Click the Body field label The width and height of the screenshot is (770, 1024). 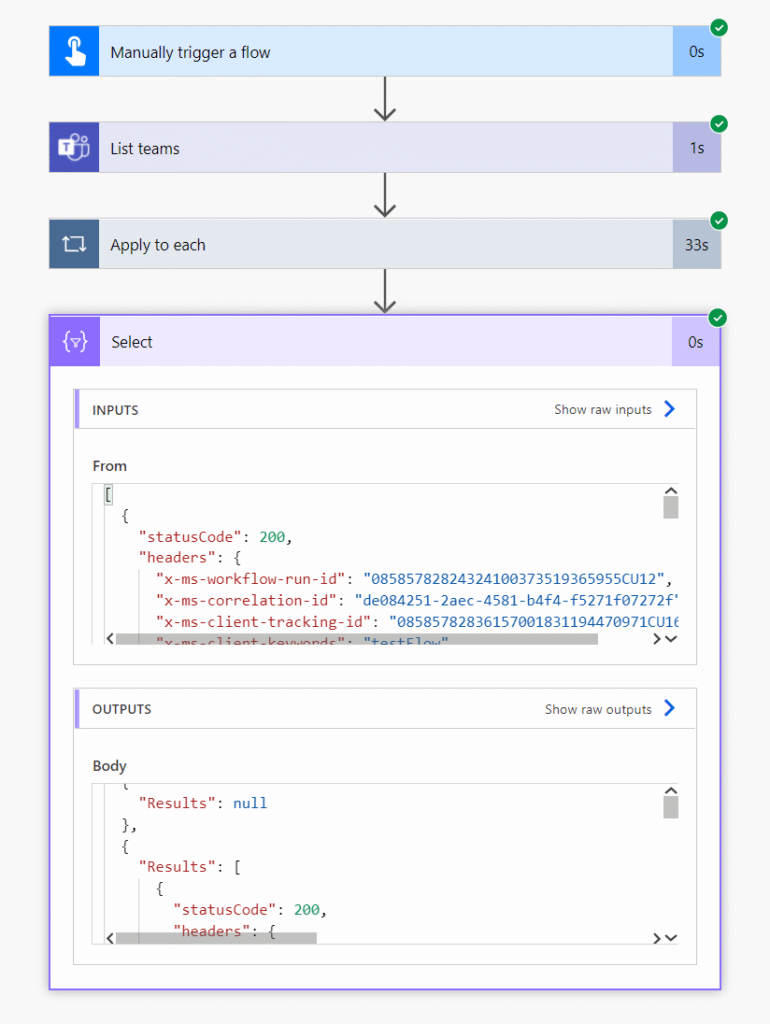[x=109, y=765]
